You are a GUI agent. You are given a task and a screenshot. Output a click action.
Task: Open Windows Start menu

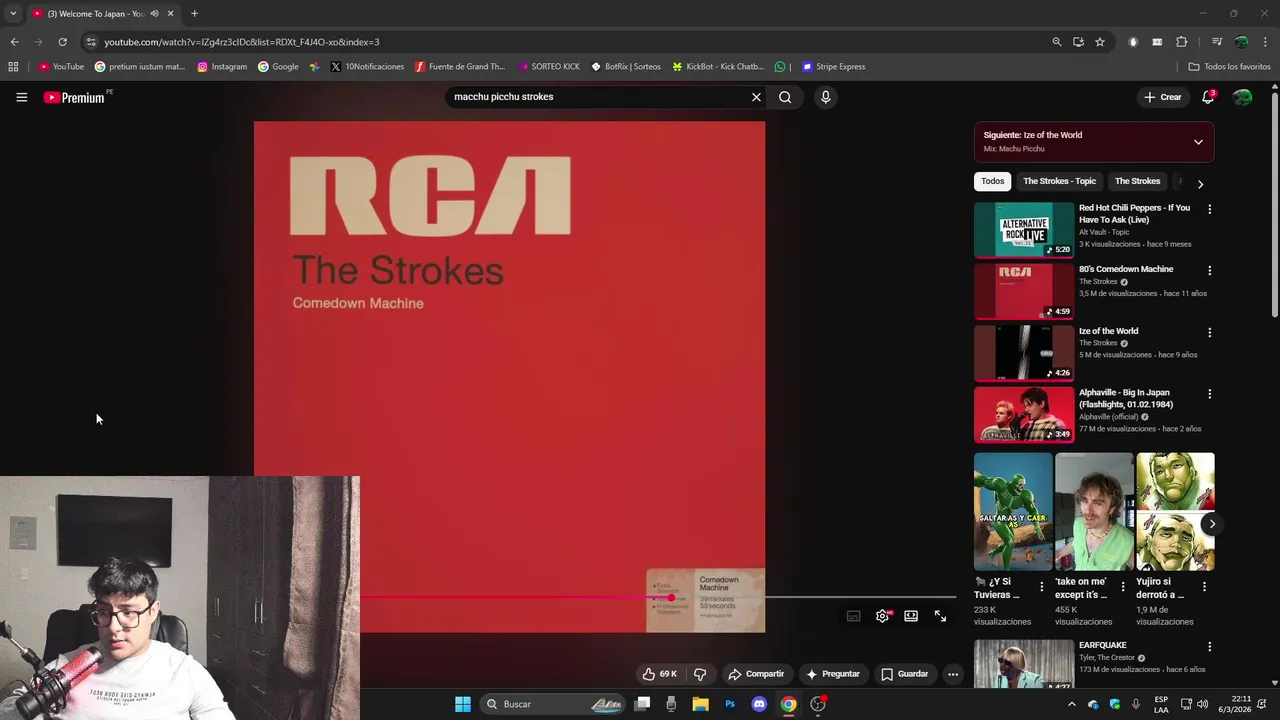pos(463,704)
